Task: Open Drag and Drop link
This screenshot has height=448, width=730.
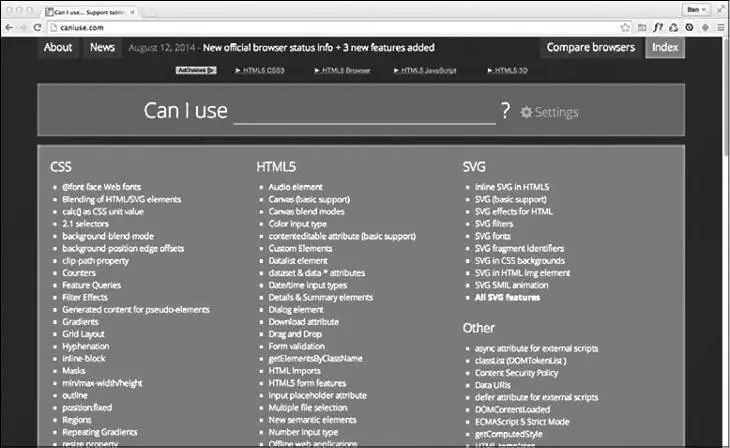Action: tap(295, 334)
